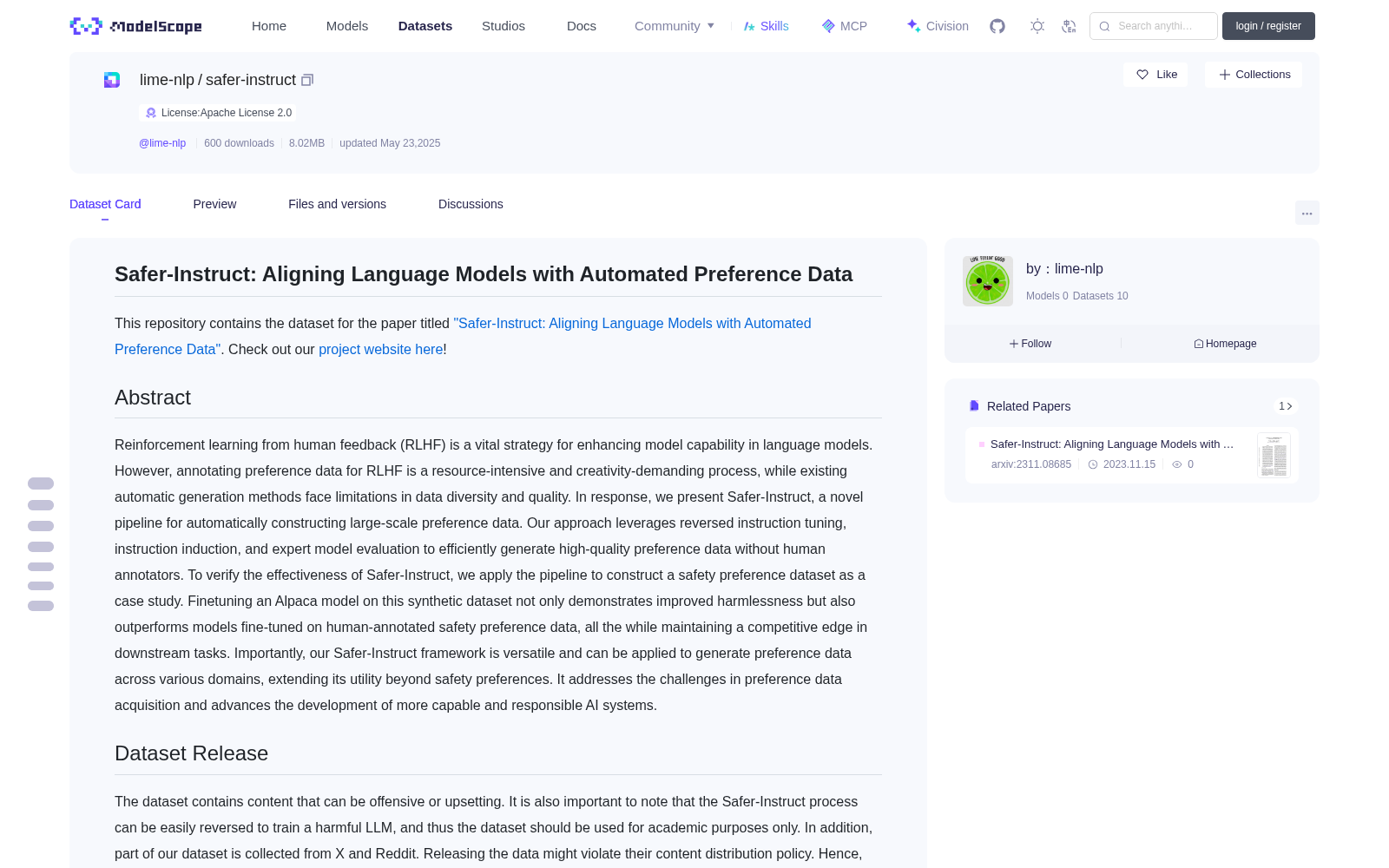Jump using the first outline navigation pill
Viewport: 1389px width, 868px height.
pyautogui.click(x=41, y=483)
